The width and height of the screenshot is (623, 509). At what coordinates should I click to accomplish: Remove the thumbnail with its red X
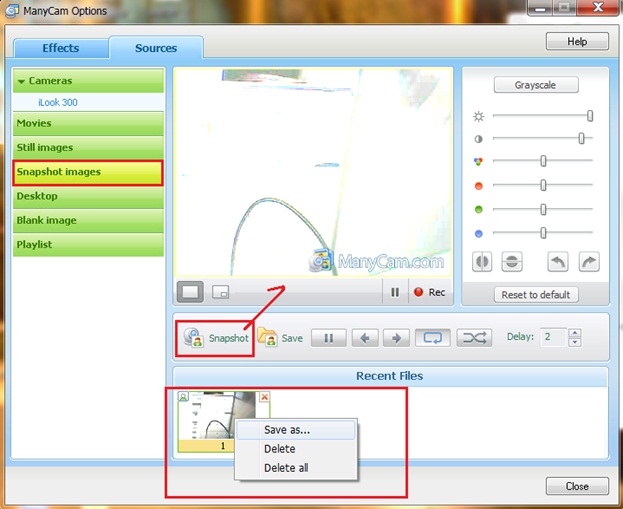[x=265, y=397]
